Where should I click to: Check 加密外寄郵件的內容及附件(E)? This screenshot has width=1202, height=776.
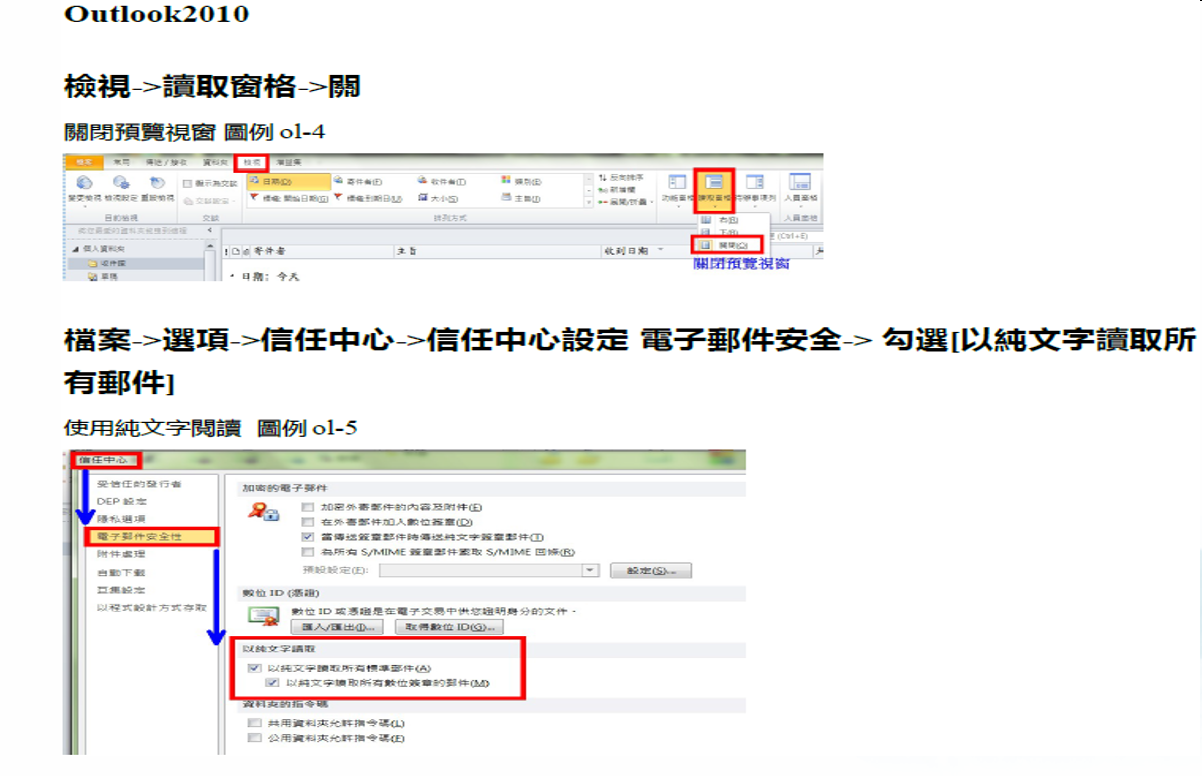308,508
